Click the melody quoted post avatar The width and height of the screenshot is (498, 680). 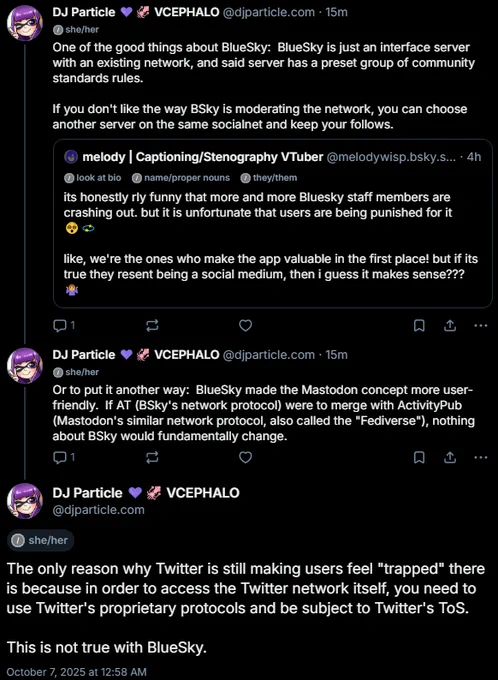71,157
